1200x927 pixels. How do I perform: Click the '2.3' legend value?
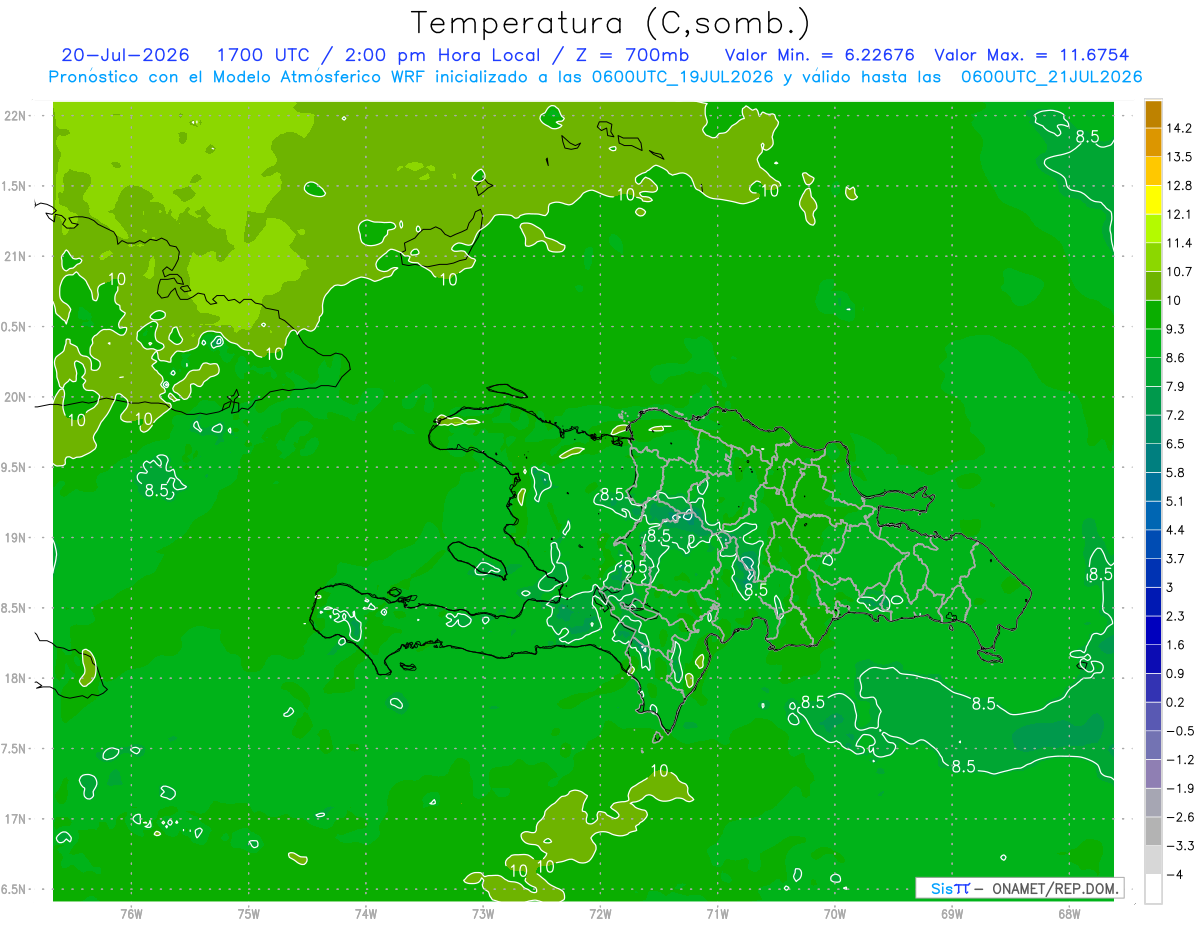(x=1177, y=616)
